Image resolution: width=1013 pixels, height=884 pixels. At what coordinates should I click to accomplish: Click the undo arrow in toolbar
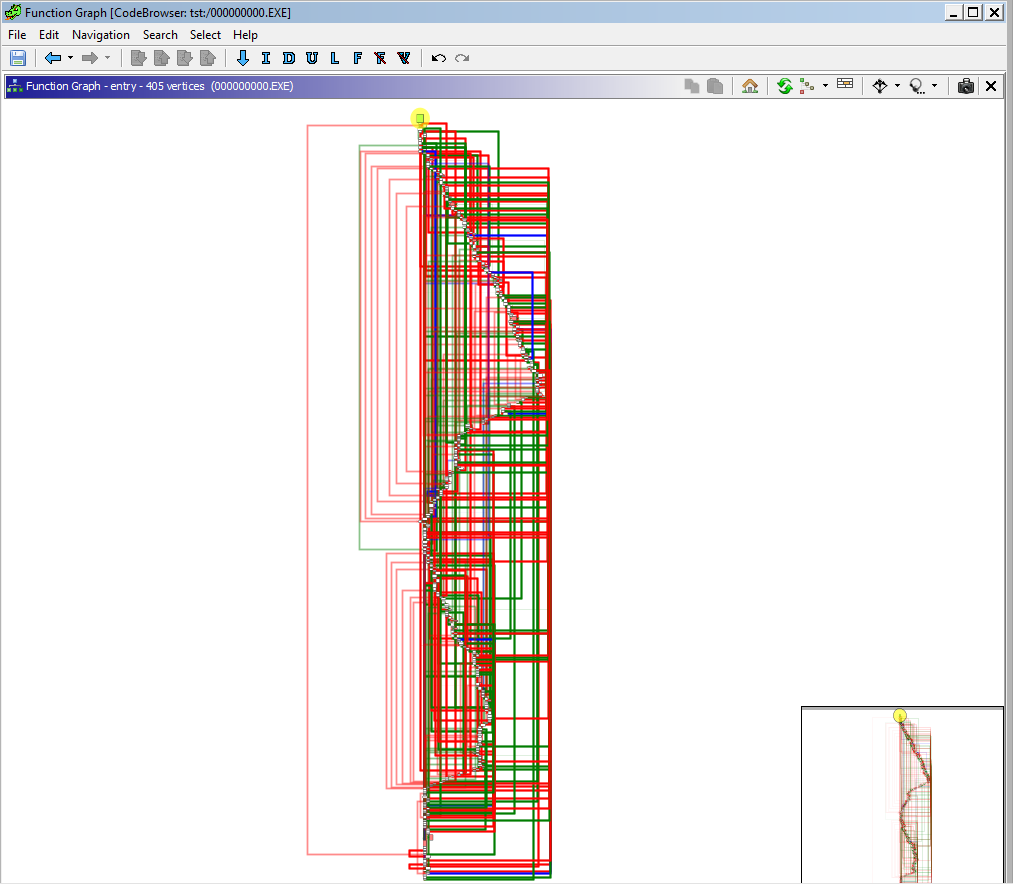(438, 58)
